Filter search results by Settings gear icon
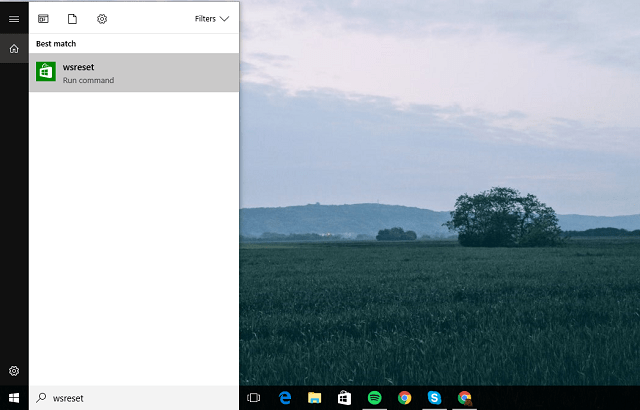Image resolution: width=640 pixels, height=410 pixels. point(102,19)
